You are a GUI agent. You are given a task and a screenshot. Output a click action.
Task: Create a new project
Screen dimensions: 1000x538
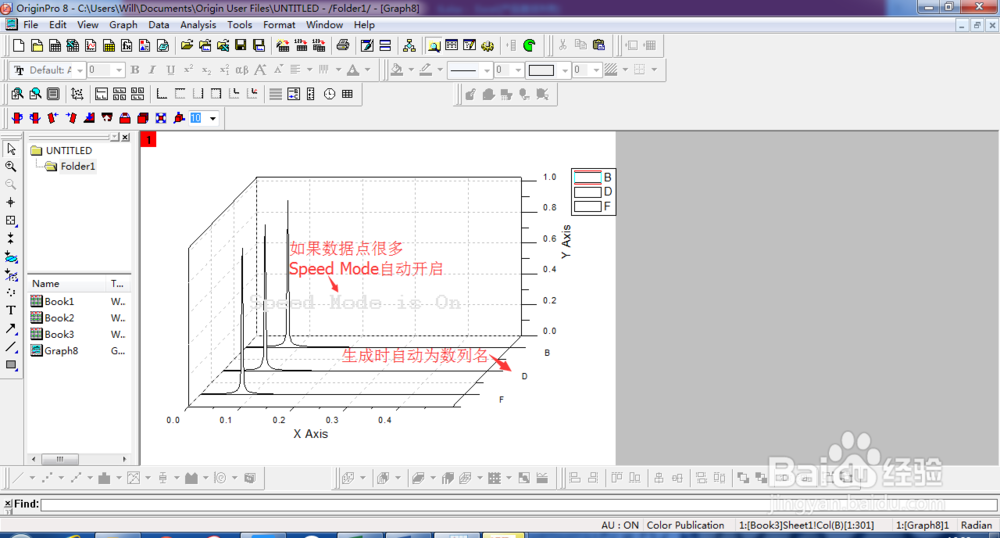(x=18, y=45)
